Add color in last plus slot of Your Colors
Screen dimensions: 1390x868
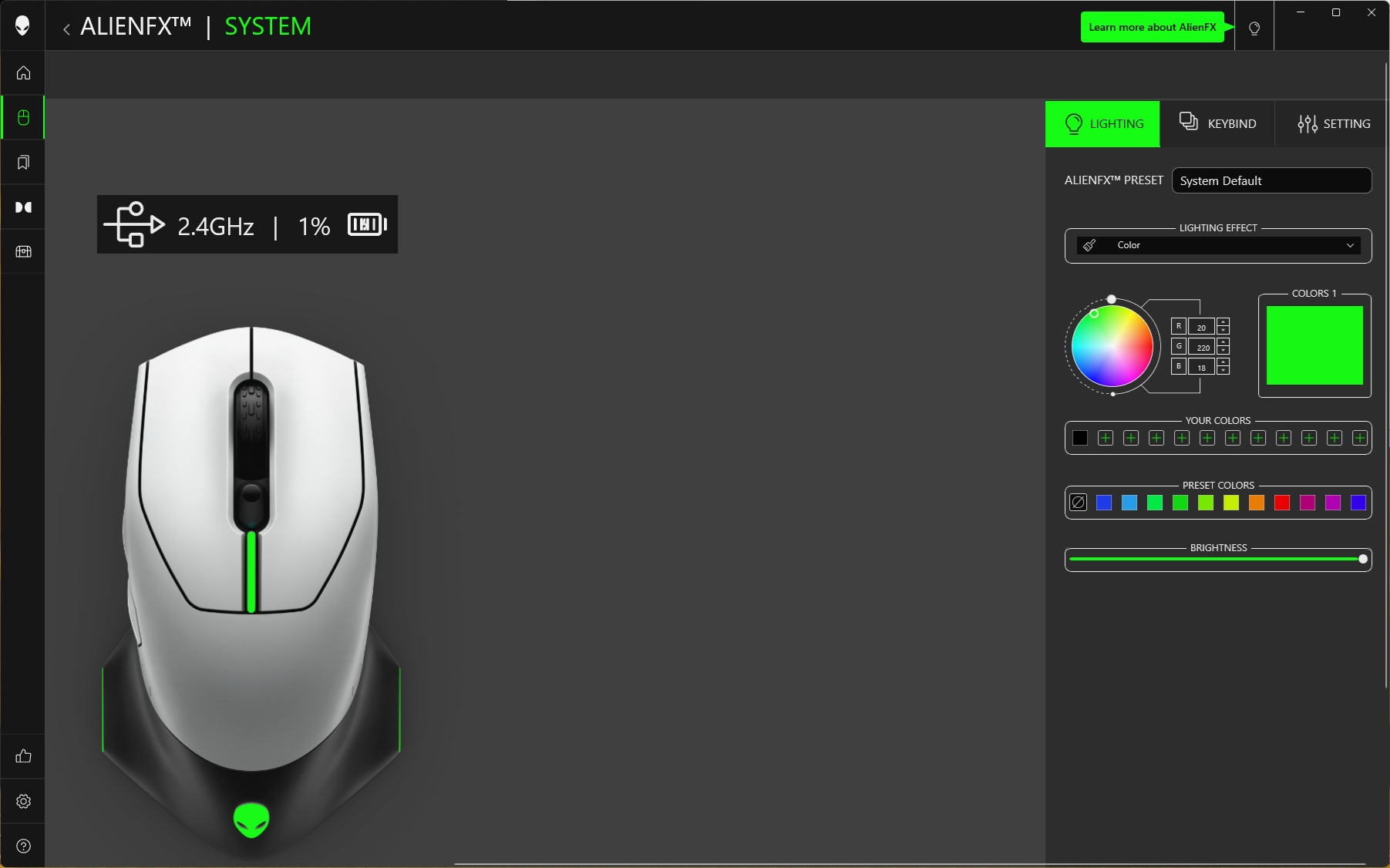[x=1360, y=438]
